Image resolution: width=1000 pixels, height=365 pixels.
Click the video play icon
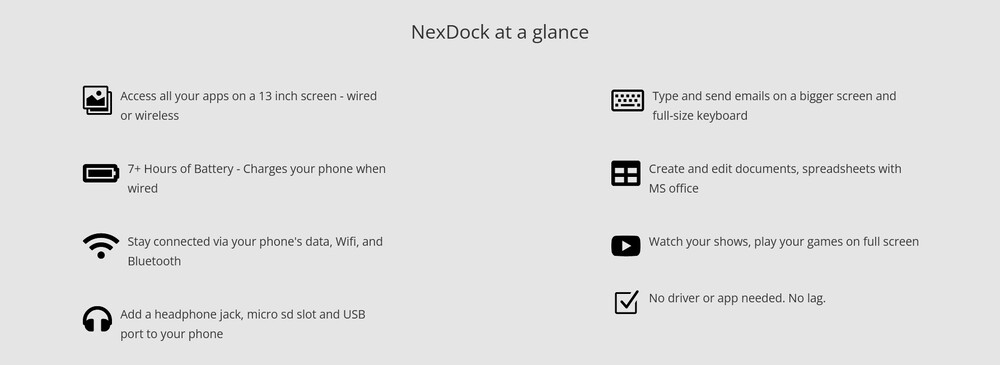point(626,246)
